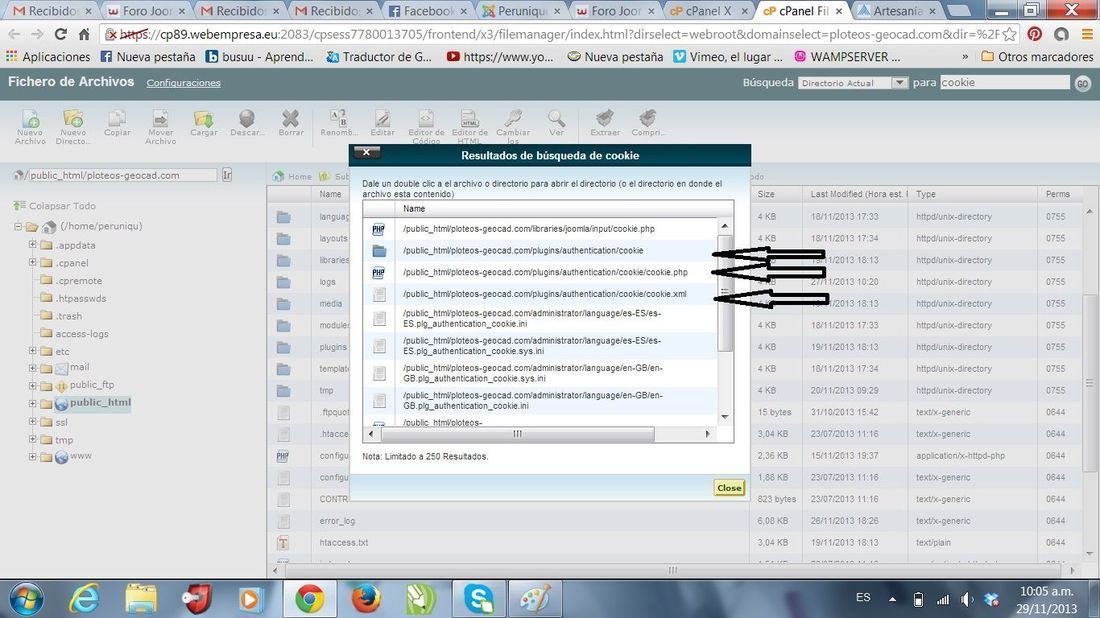Switch to the Artesanía browser tab

pyautogui.click(x=897, y=11)
